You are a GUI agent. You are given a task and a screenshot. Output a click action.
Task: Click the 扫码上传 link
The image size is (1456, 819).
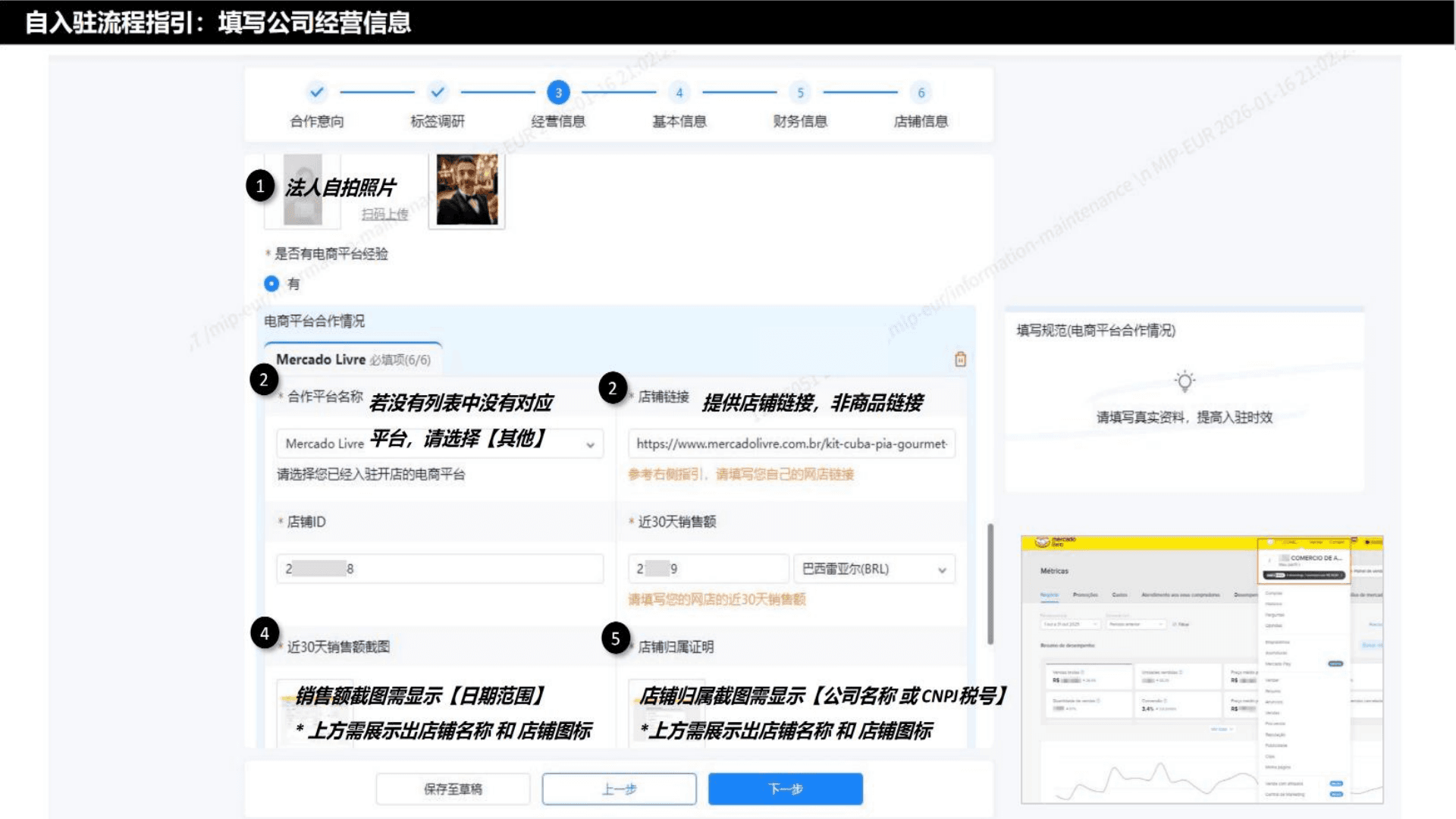[384, 214]
